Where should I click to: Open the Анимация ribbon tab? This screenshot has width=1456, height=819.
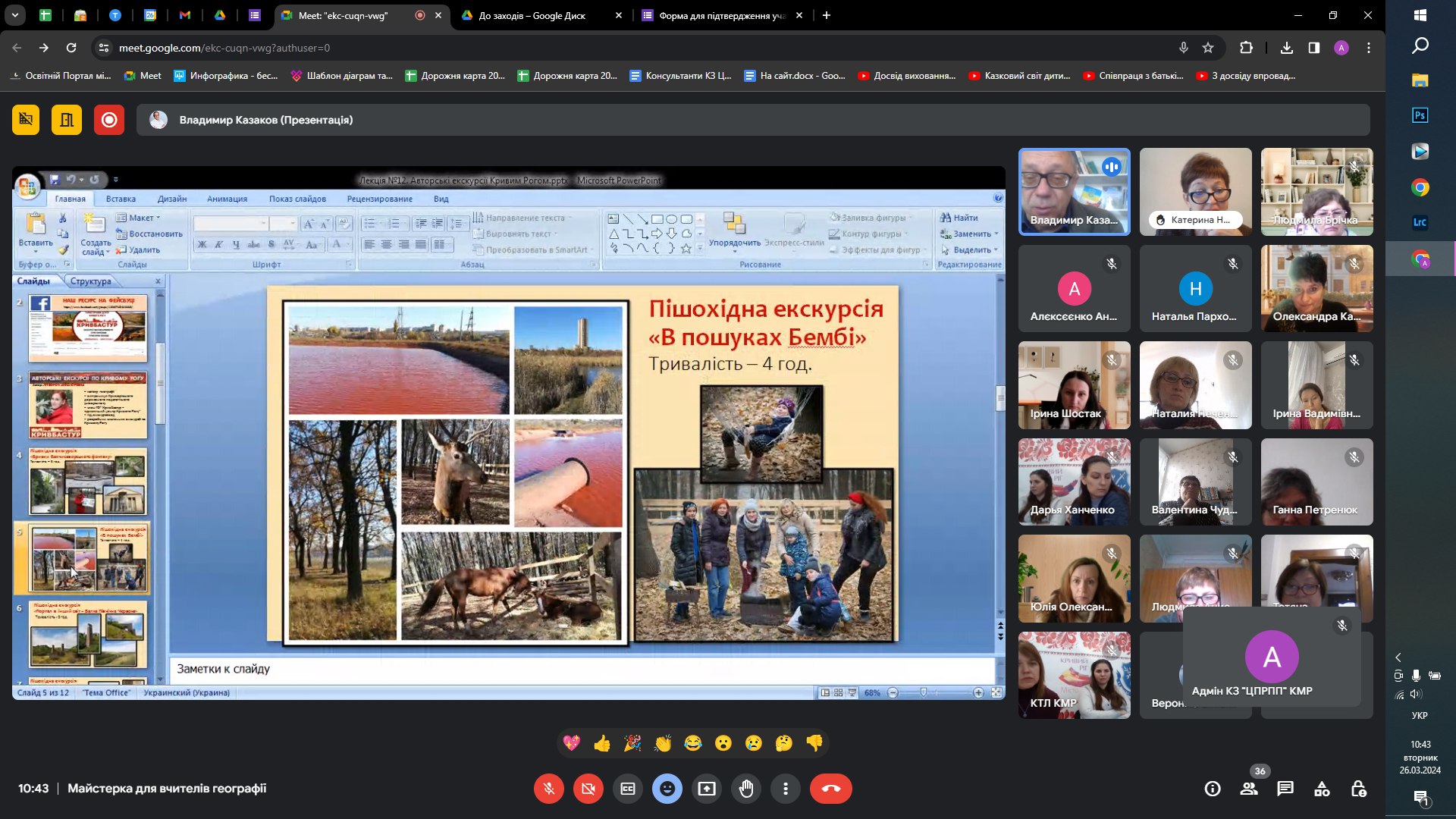[x=227, y=199]
